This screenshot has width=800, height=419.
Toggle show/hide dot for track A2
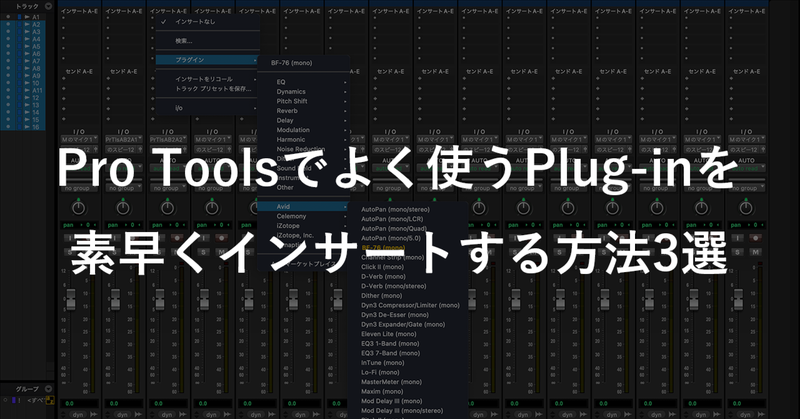pos(8,24)
